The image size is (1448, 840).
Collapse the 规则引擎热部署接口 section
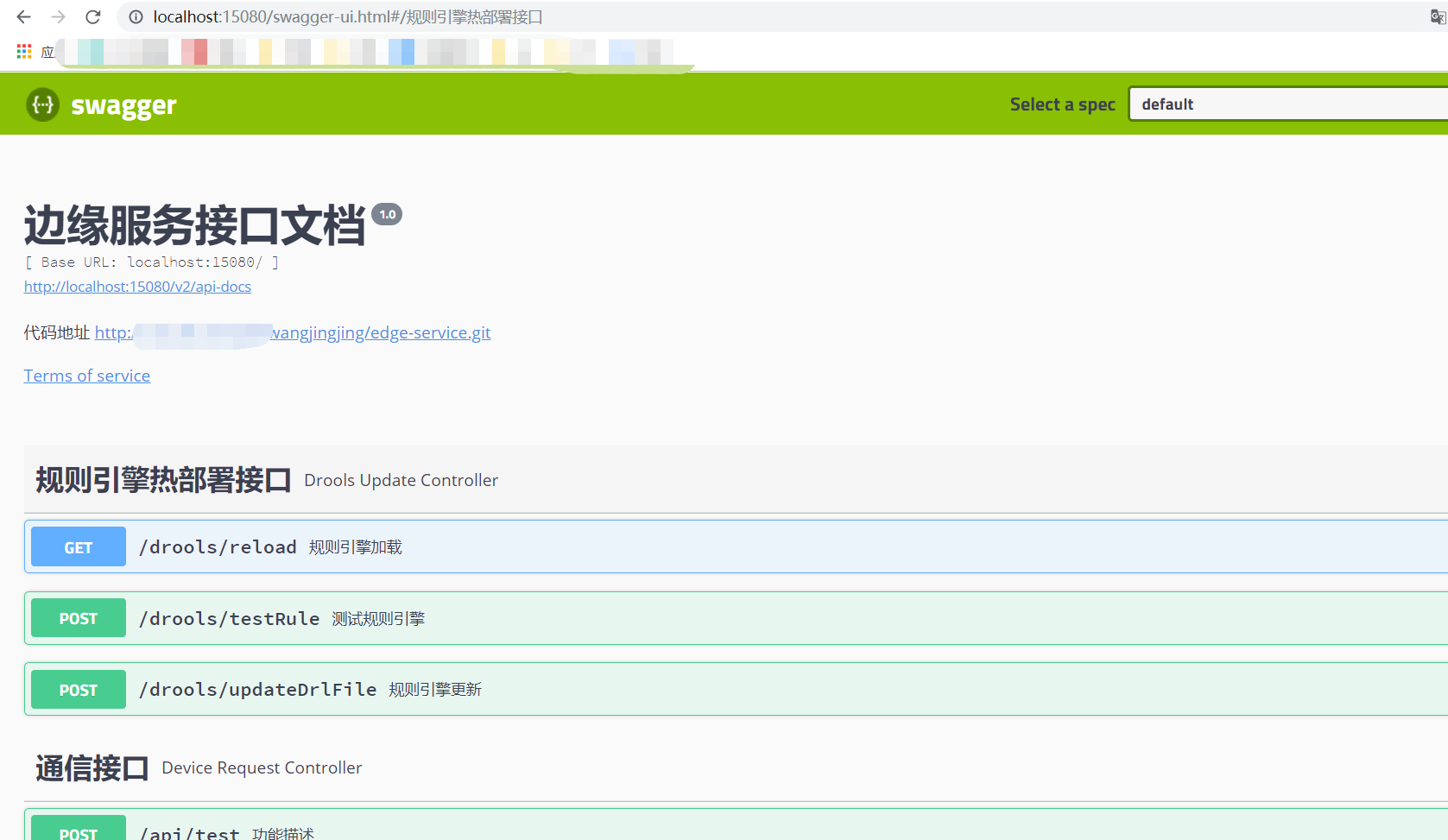162,480
